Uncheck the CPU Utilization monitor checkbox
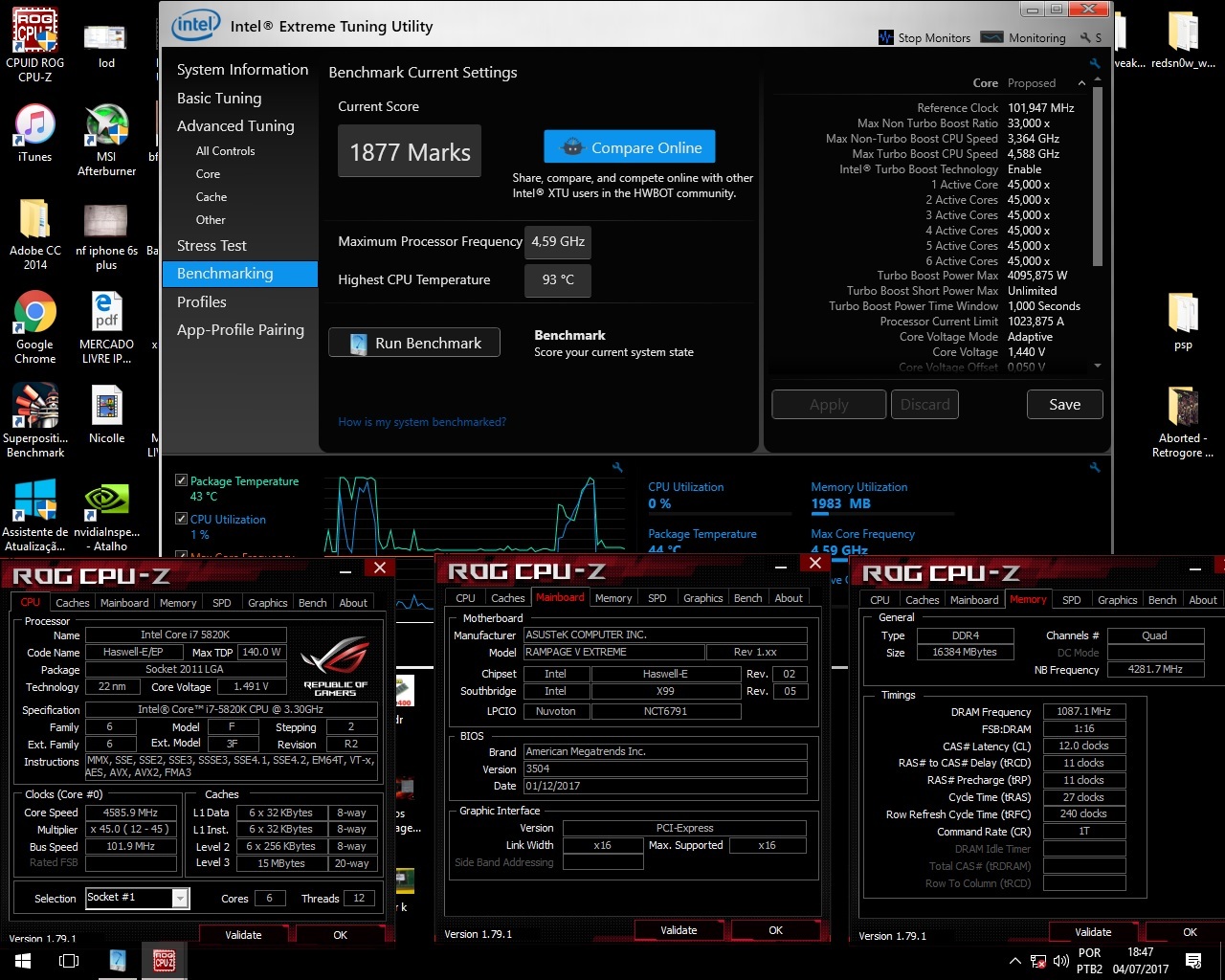1225x980 pixels. coord(182,519)
